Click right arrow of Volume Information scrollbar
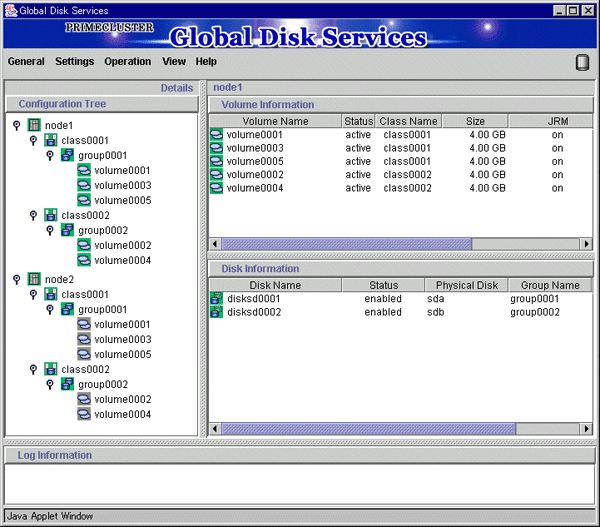 (x=586, y=244)
